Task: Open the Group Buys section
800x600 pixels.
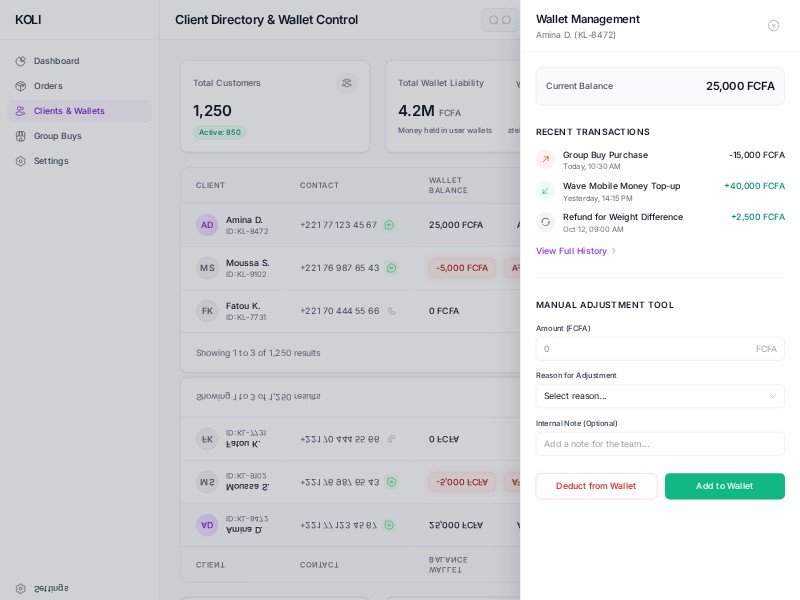Action: point(57,136)
